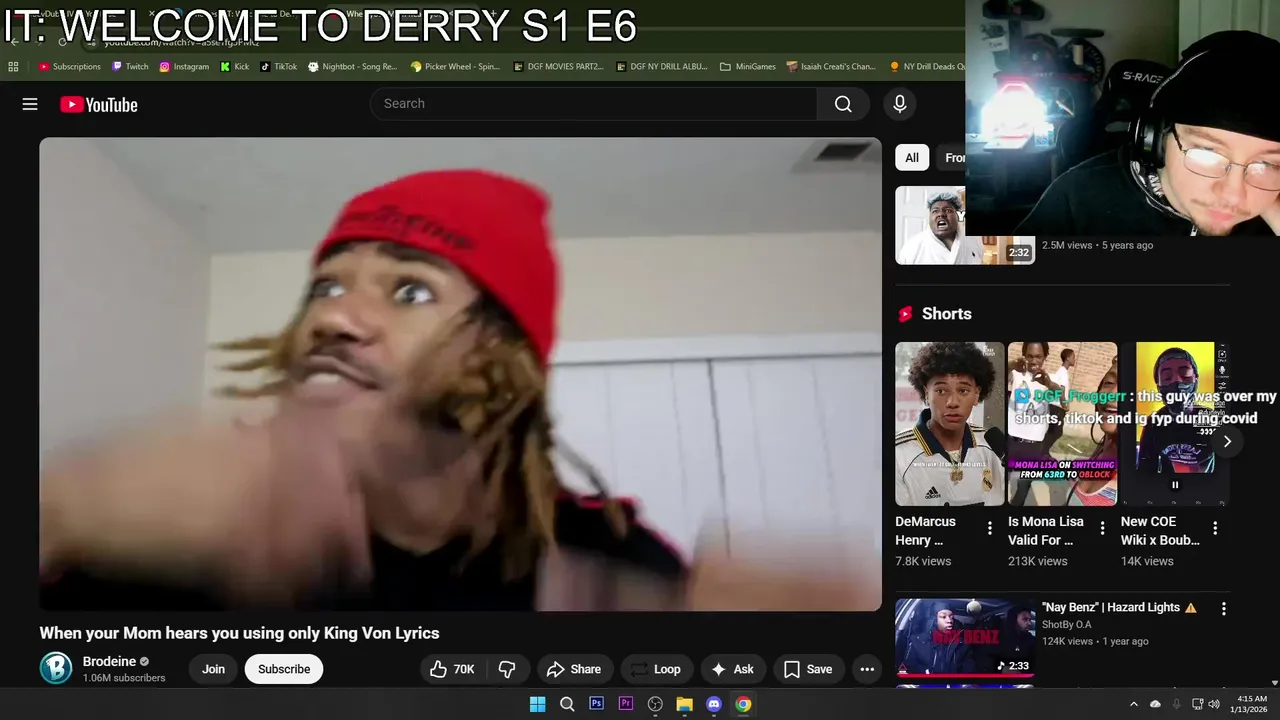Open the Mona Lisa short thumbnail

(1062, 424)
